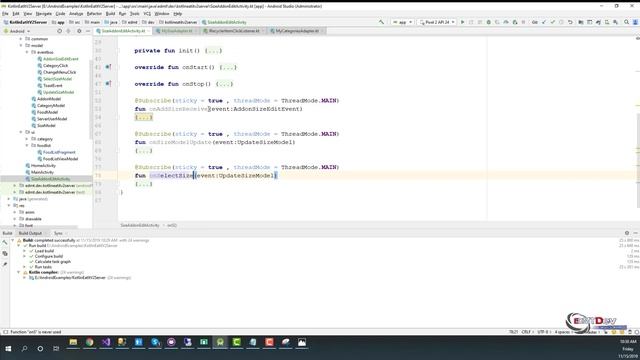Open the app run configuration dropdown
This screenshot has width=640, height=360.
pos(402,22)
